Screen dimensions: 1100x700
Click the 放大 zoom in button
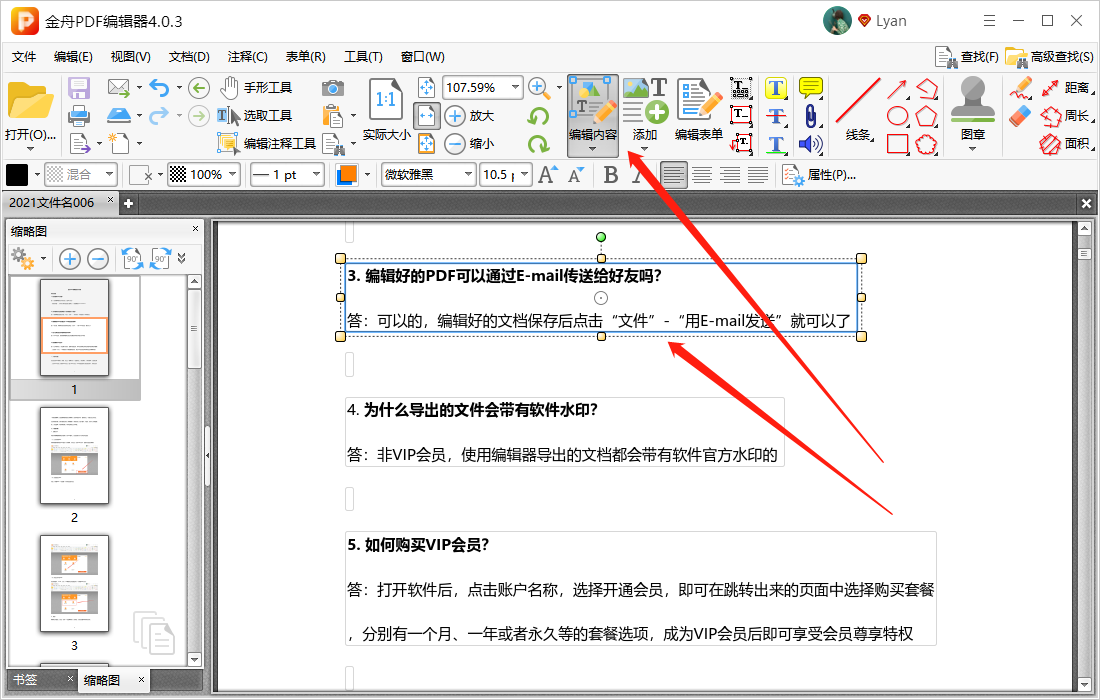pyautogui.click(x=470, y=116)
